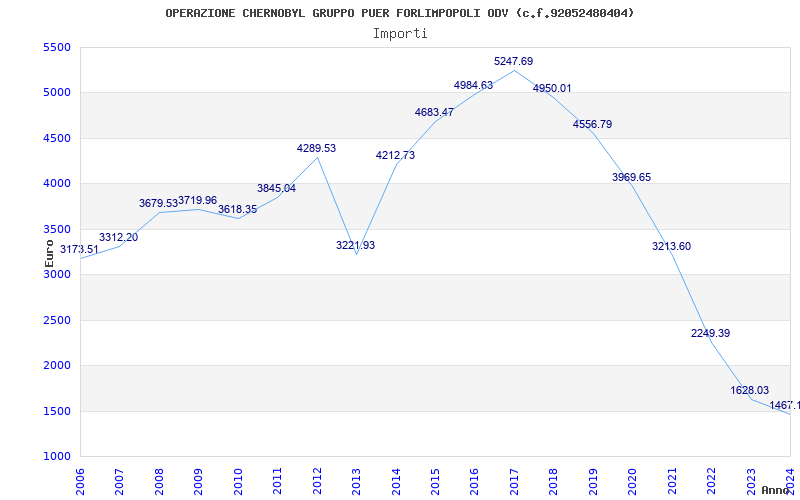Select the 4683.47 data label
The width and height of the screenshot is (800, 500).
point(434,112)
